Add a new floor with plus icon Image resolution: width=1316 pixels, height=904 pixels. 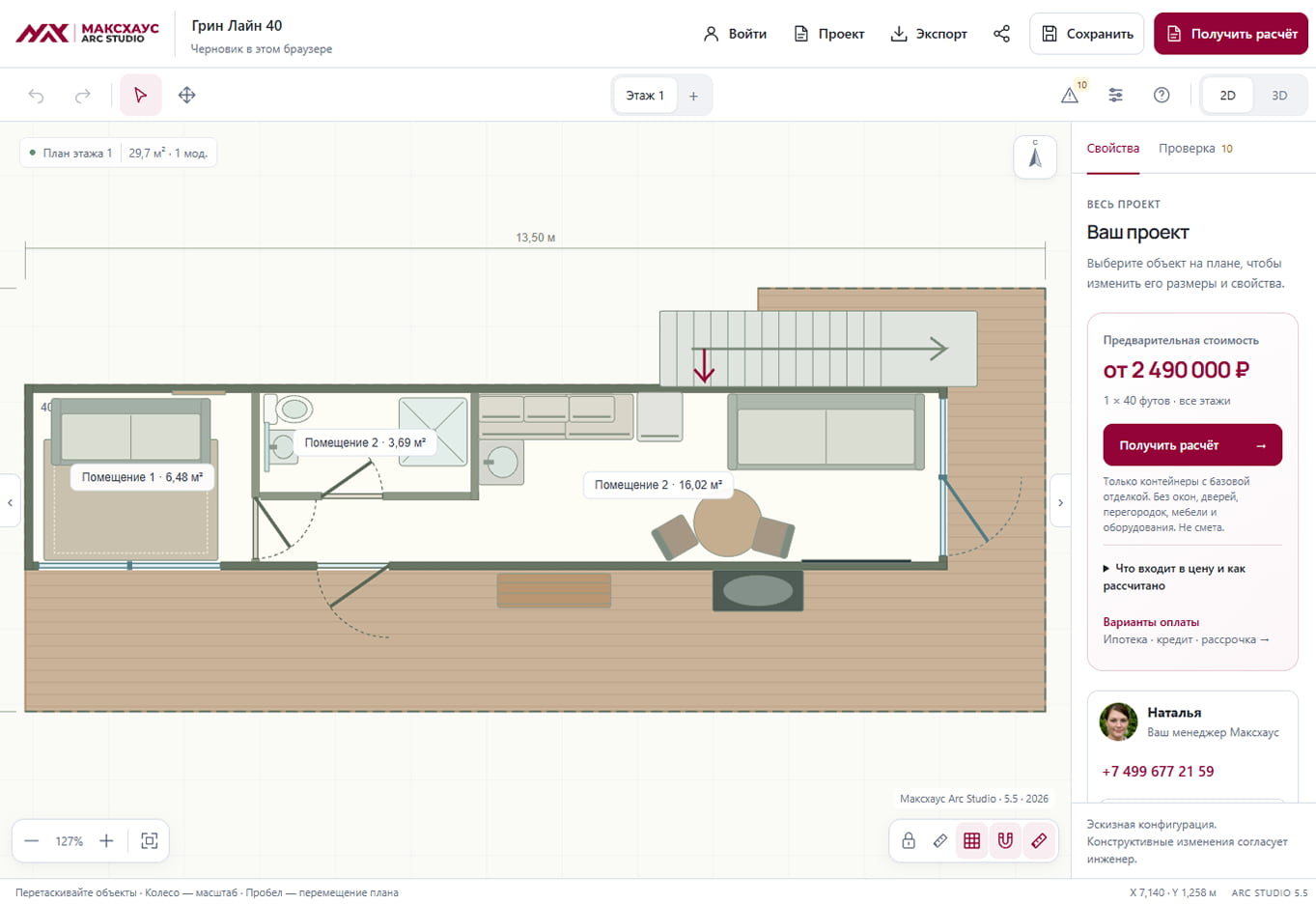[x=693, y=96]
